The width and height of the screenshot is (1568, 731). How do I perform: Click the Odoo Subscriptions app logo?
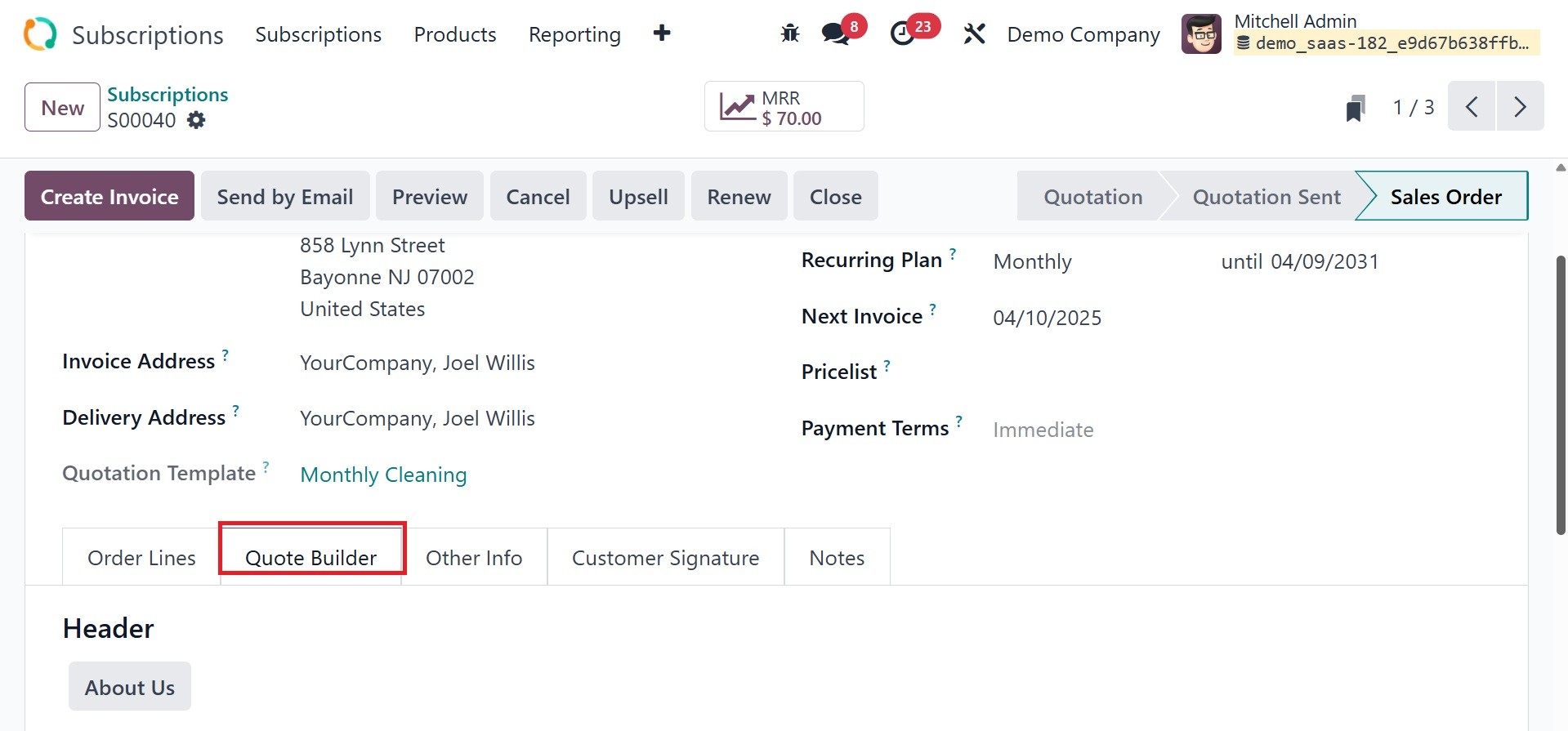point(40,34)
